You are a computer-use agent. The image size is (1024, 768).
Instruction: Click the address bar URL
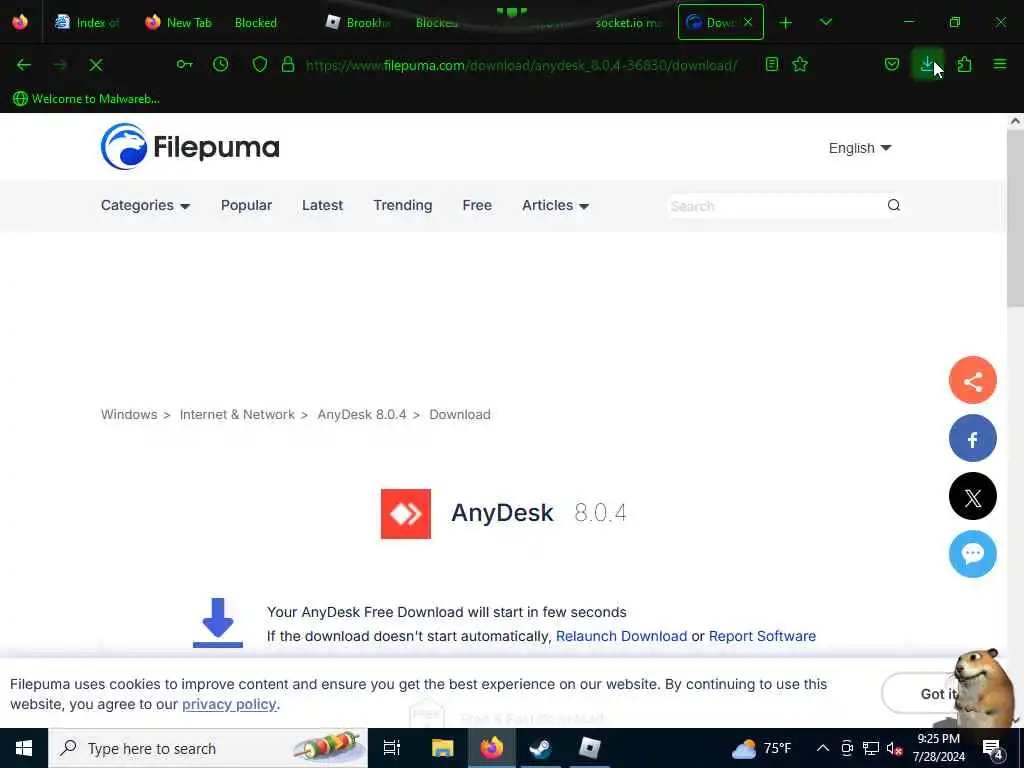521,65
